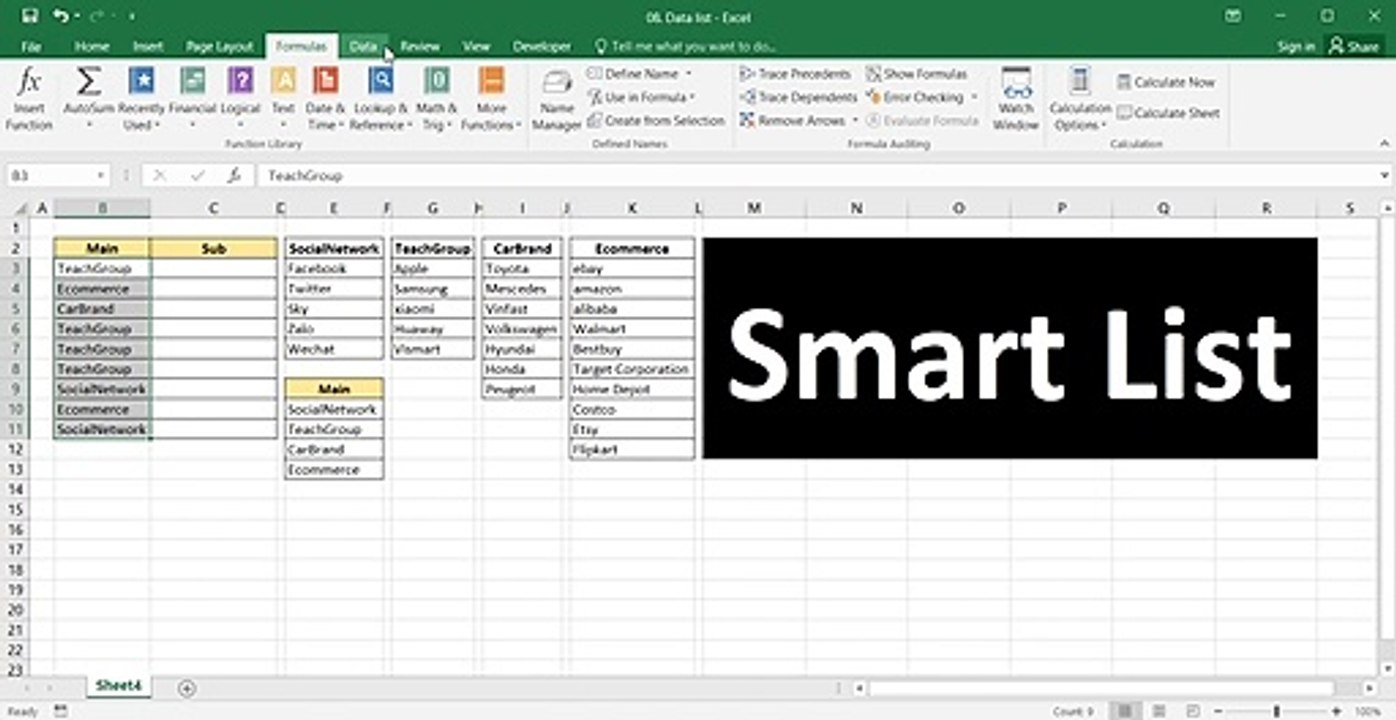Click the Name Box field
Screen dimensions: 1396x720
point(50,175)
